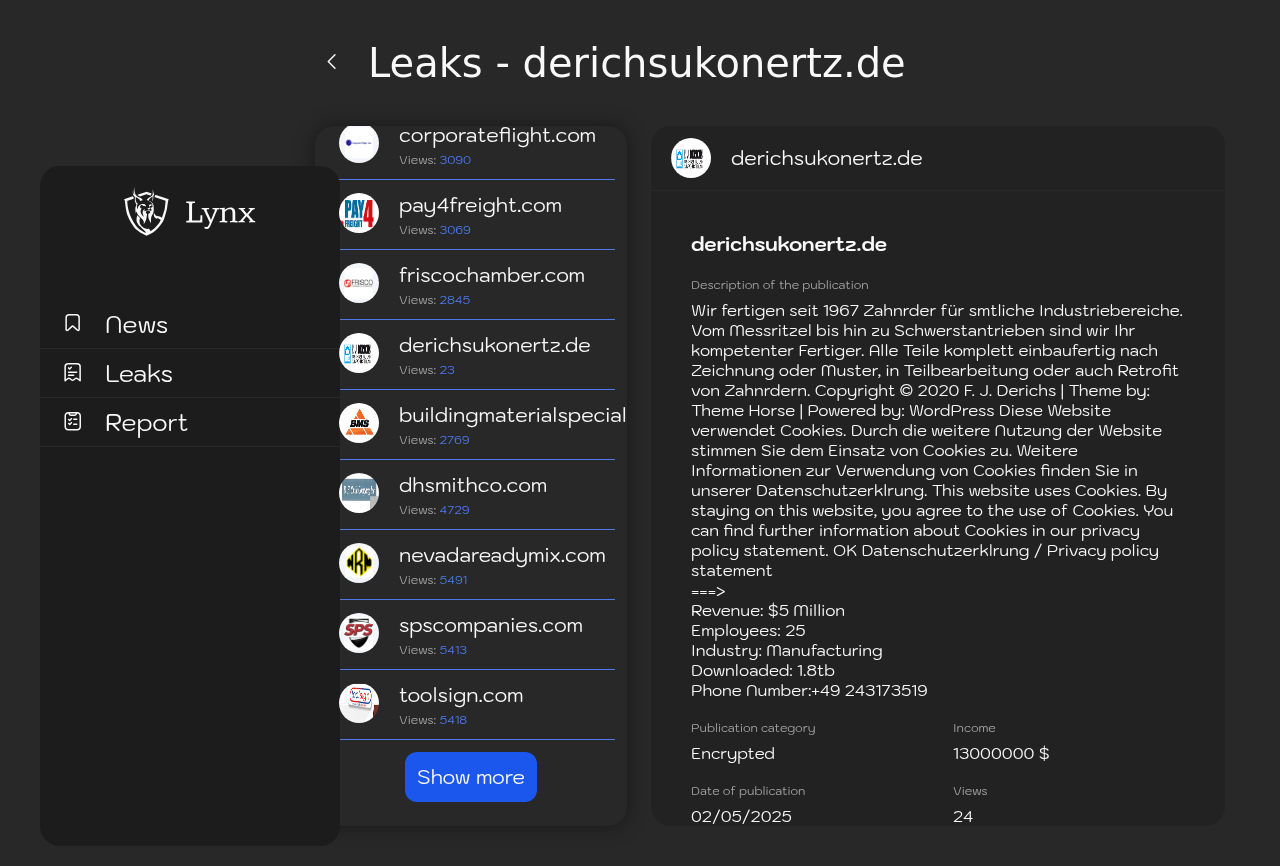Click the News bookmark icon
1280x866 pixels.
(x=73, y=323)
